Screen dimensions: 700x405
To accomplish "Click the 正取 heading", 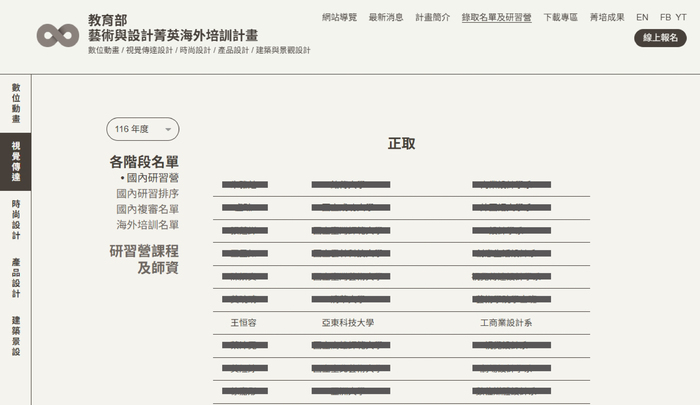I will 401,144.
